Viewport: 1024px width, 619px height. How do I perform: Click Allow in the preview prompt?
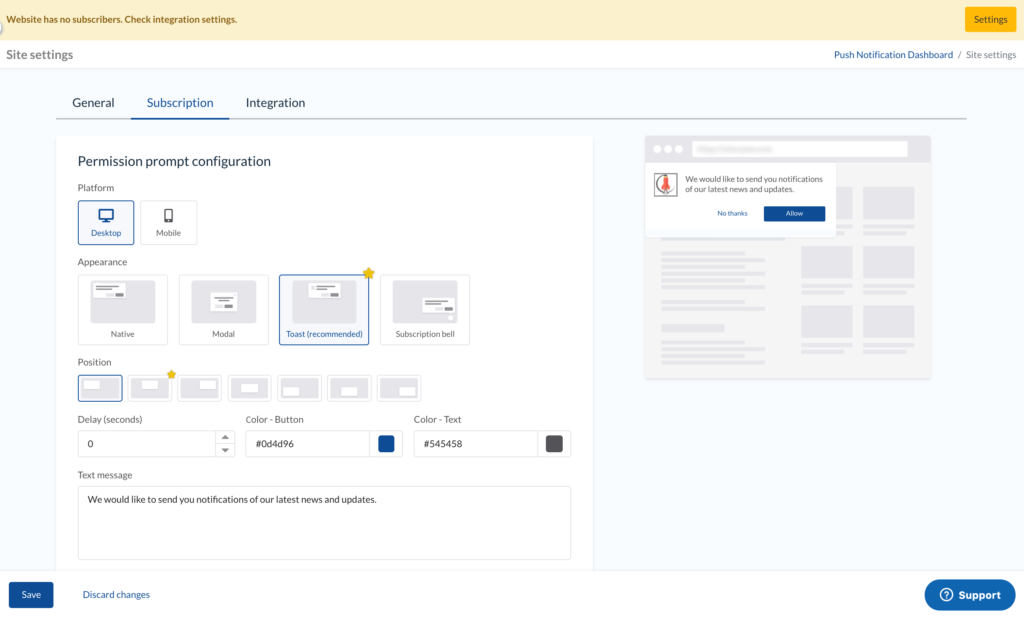click(794, 214)
